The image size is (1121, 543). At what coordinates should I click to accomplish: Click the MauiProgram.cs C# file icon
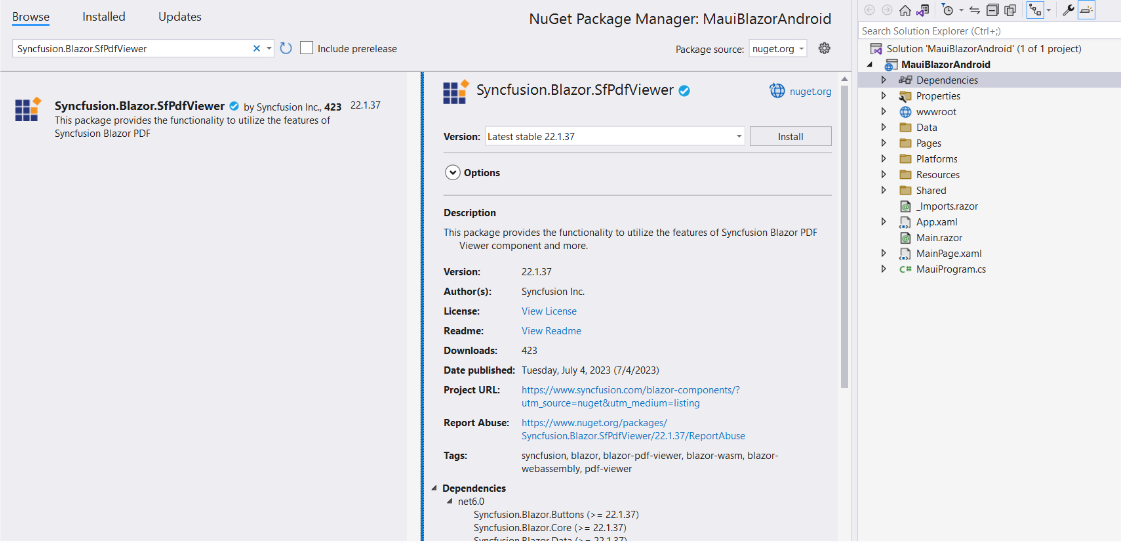905,269
